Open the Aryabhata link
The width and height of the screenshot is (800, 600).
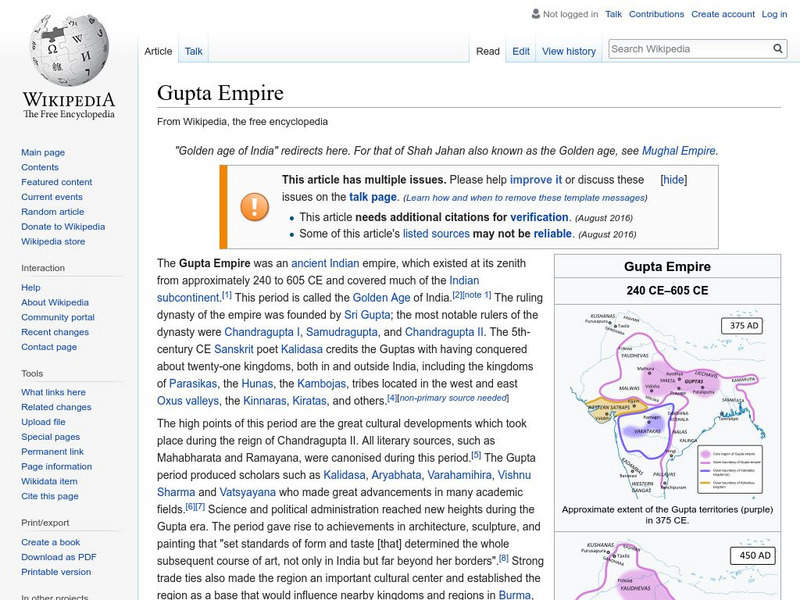396,475
